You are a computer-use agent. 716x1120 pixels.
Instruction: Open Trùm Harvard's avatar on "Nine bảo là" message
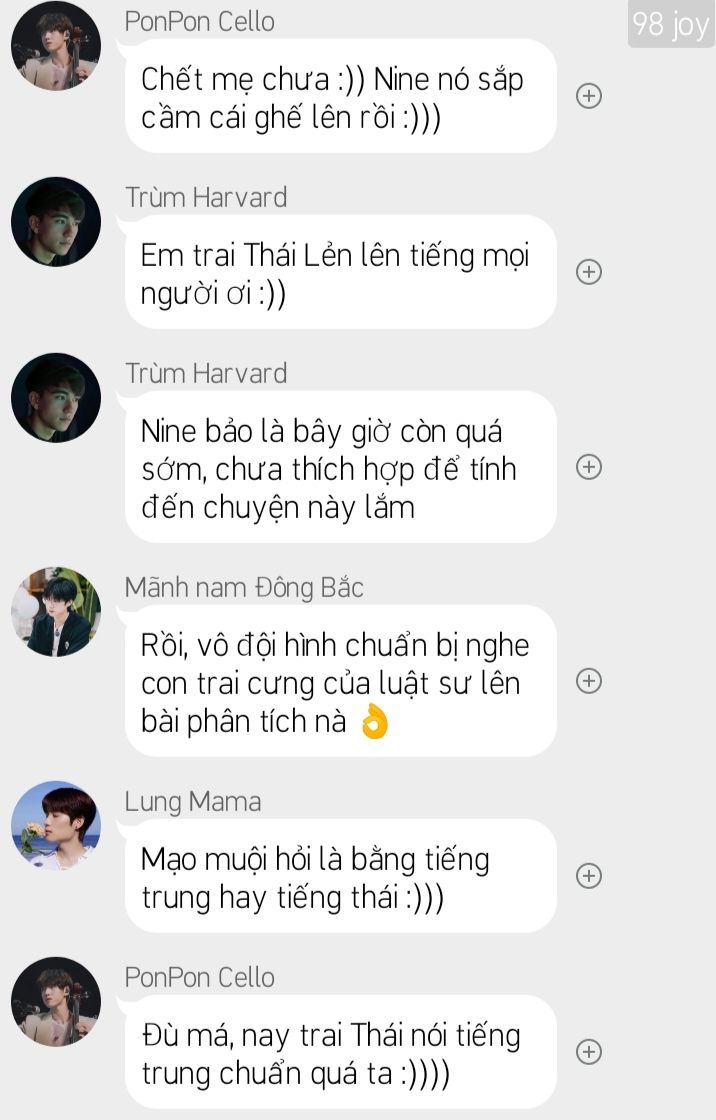coord(56,397)
